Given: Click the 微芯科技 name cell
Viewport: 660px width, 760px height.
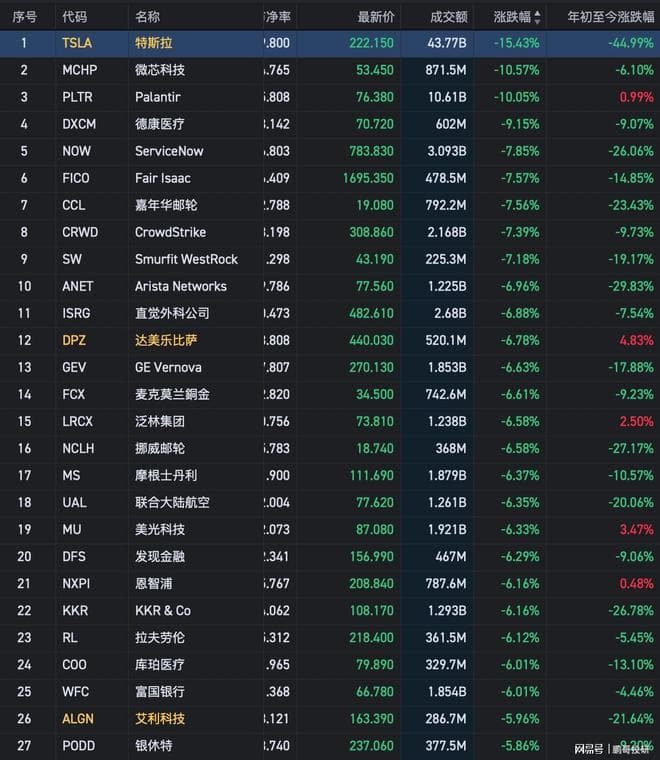Looking at the screenshot, I should pyautogui.click(x=160, y=70).
